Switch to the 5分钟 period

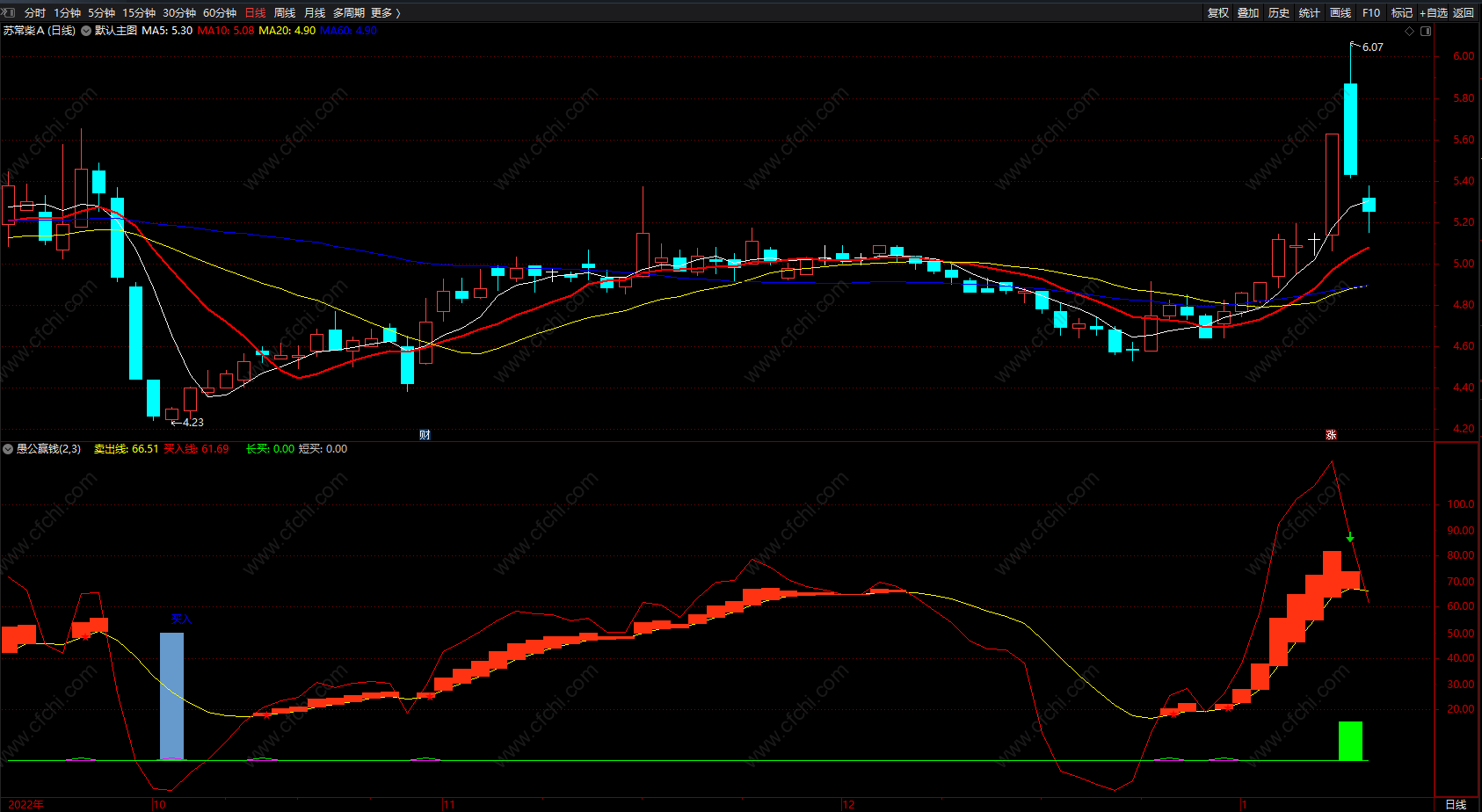101,12
